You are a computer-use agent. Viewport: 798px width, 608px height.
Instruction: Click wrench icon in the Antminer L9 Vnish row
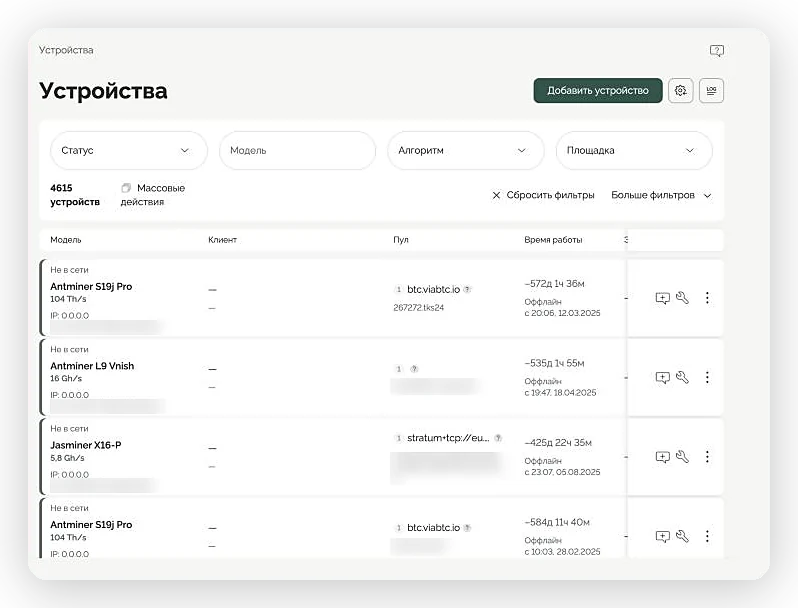point(682,377)
